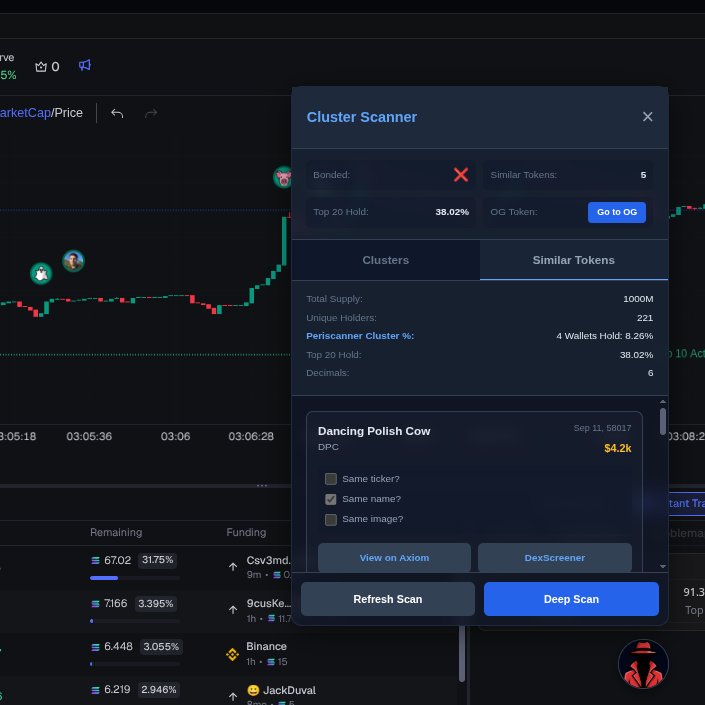Click the $4.2k market cap value
The height and width of the screenshot is (705, 705).
[x=617, y=448]
